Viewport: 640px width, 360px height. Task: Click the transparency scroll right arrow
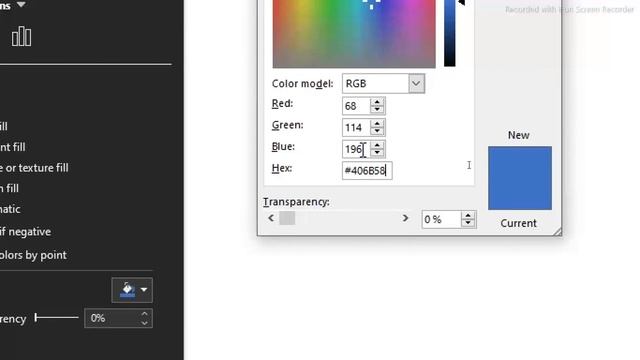tap(405, 218)
